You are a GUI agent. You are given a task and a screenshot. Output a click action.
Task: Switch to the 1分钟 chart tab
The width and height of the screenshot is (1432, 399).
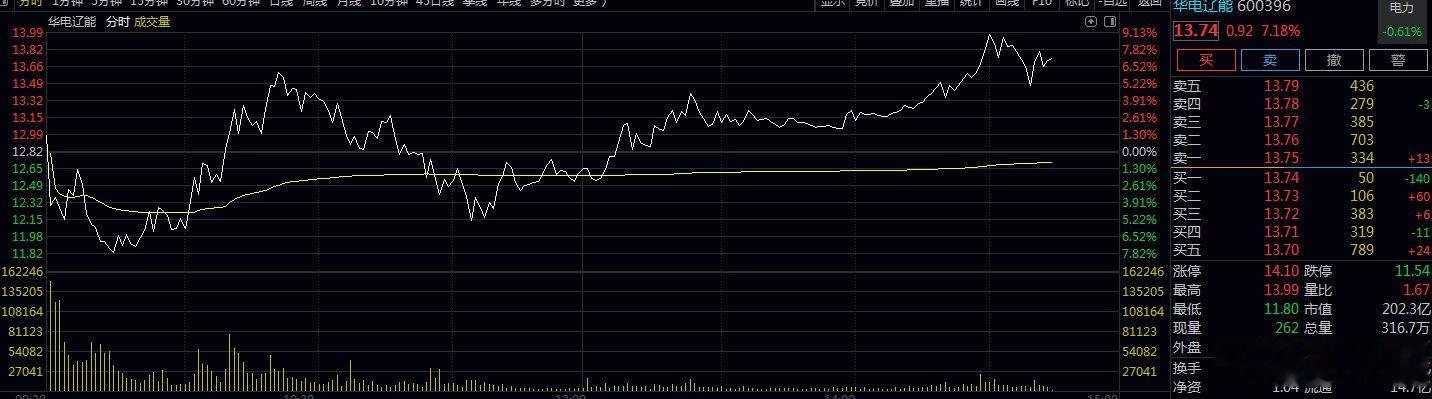click(68, 3)
